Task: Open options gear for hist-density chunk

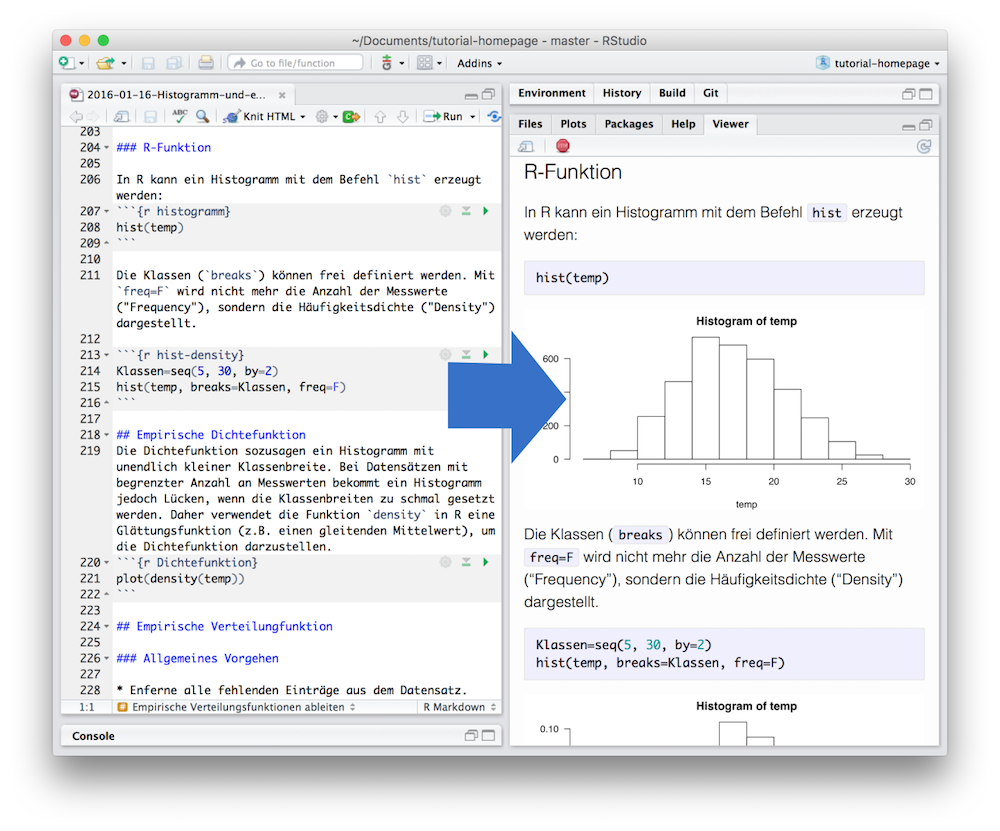Action: pyautogui.click(x=446, y=354)
